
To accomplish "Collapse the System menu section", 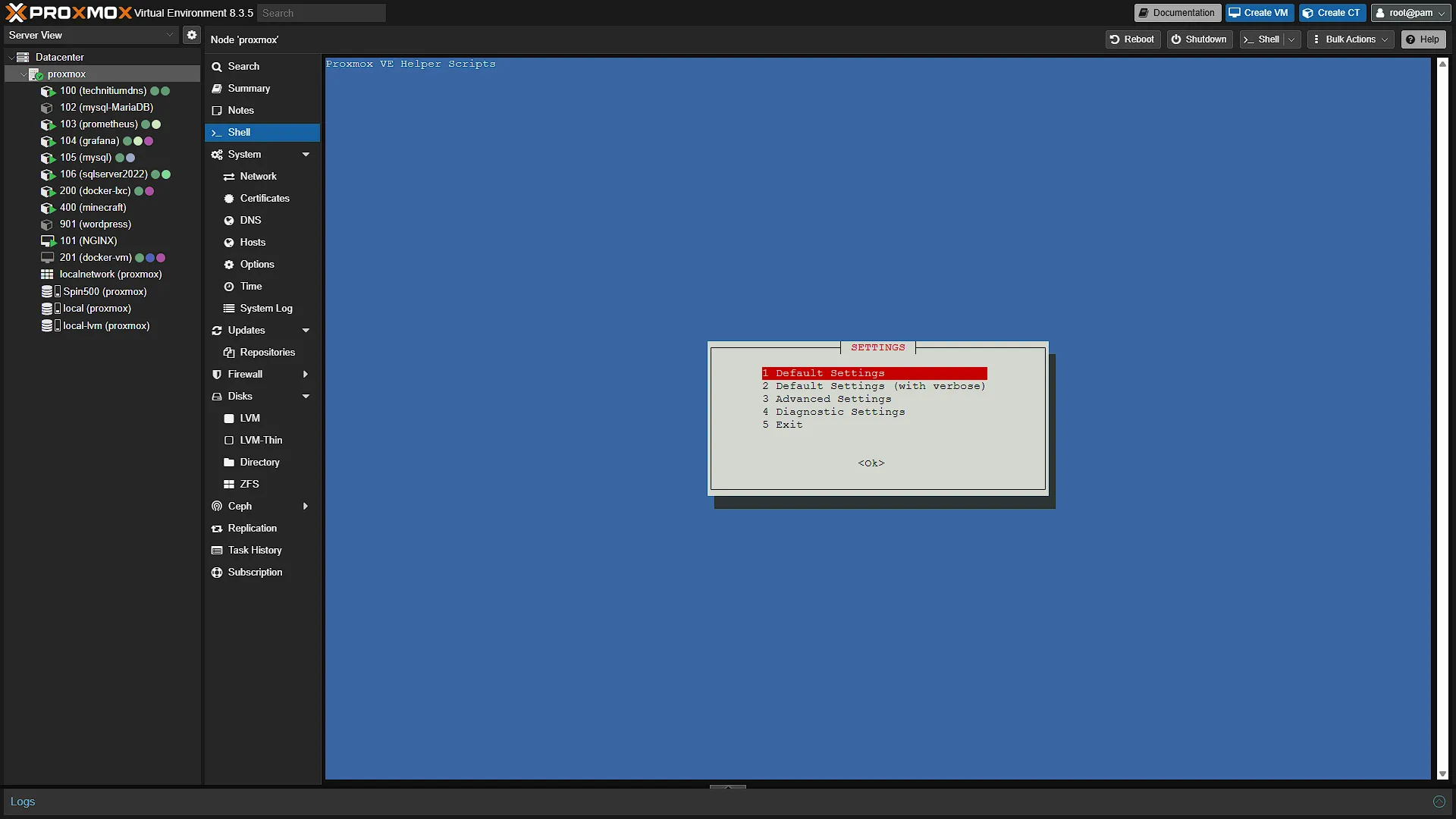I will pyautogui.click(x=306, y=154).
